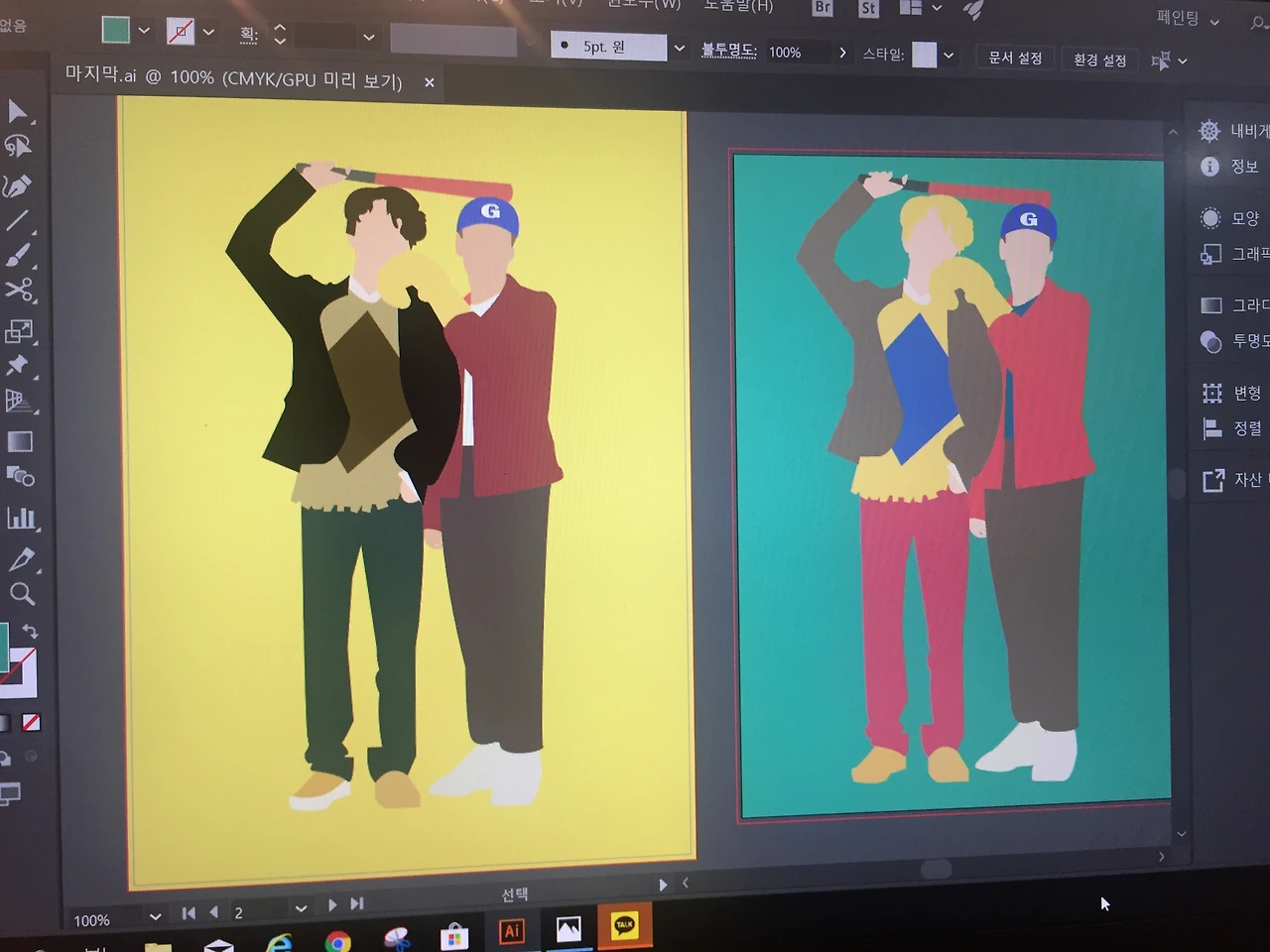
Task: Expand the 5pt. 원 brush dropdown
Action: [680, 48]
